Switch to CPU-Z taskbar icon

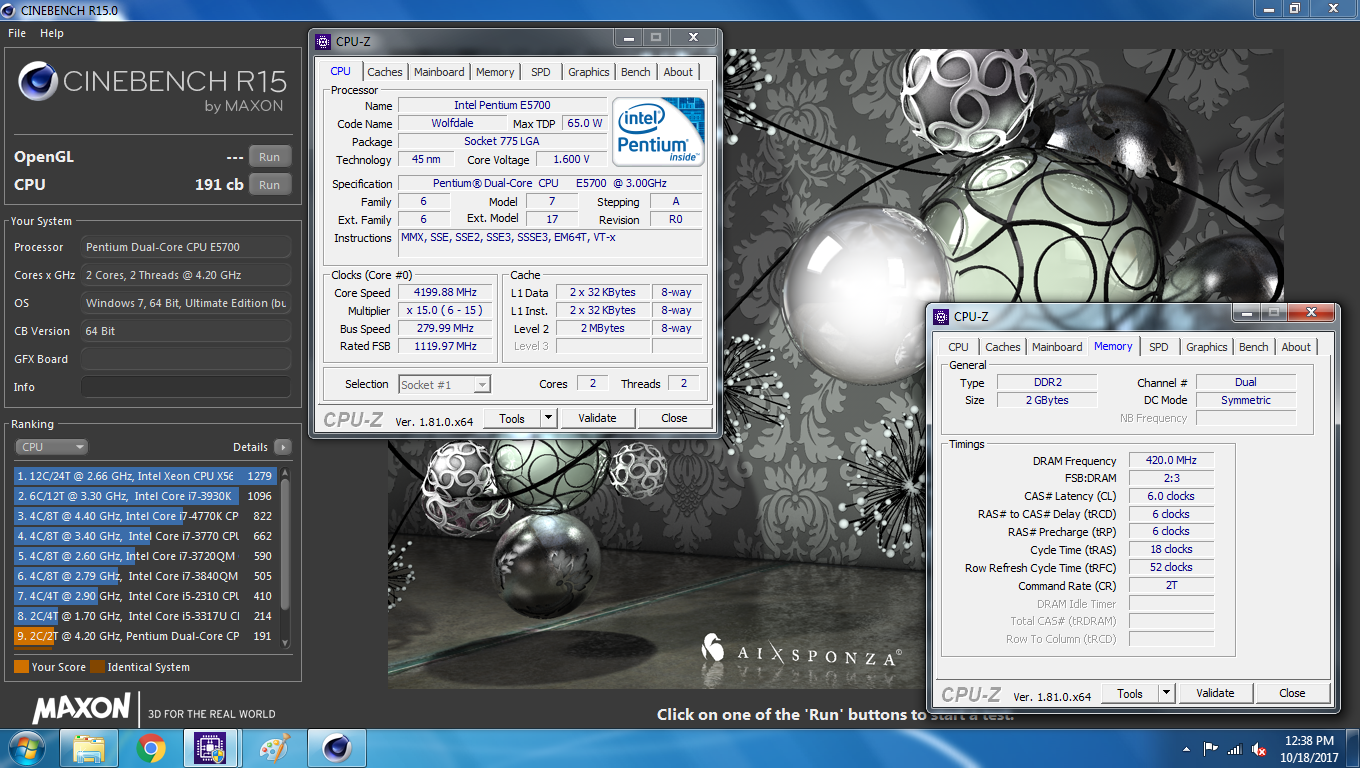[x=211, y=748]
